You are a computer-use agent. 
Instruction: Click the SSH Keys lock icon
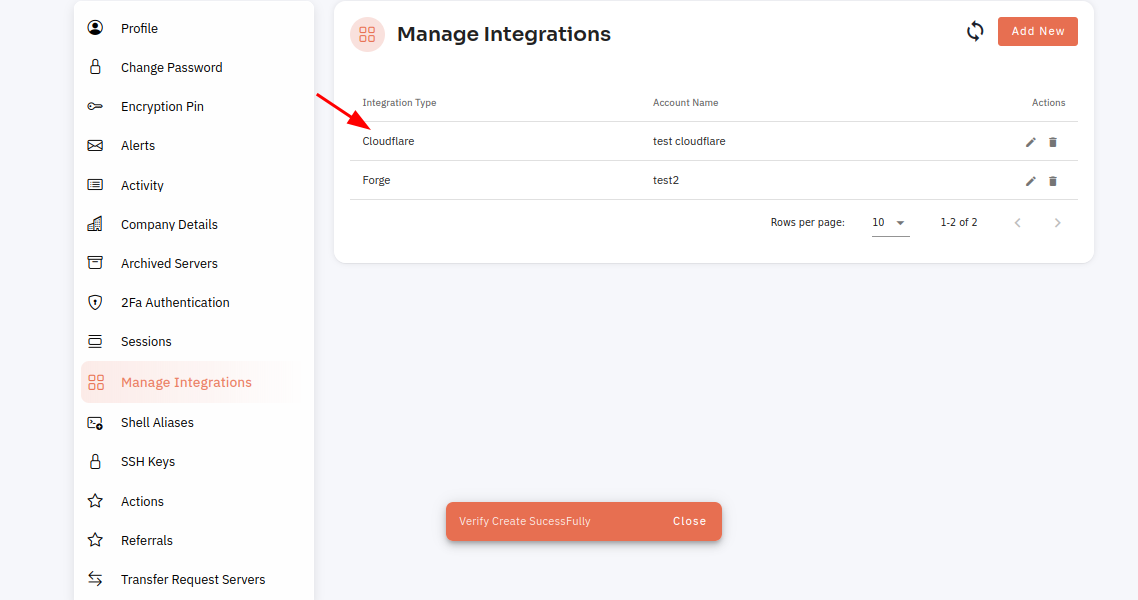95,461
